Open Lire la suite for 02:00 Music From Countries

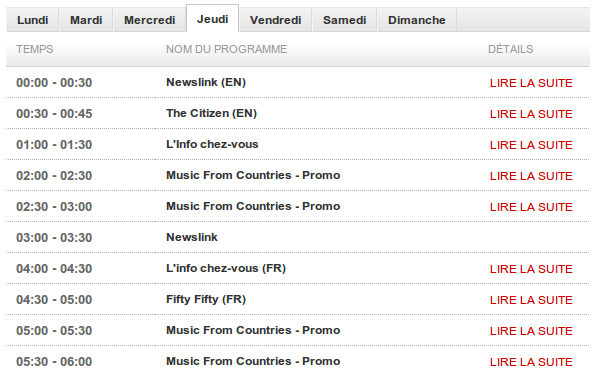(531, 176)
